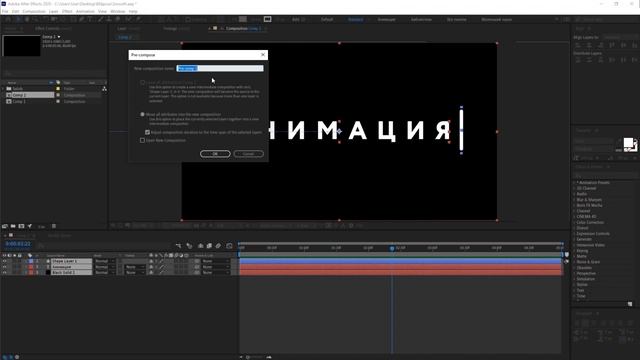Enable Open New Composition checkbox

(142, 140)
